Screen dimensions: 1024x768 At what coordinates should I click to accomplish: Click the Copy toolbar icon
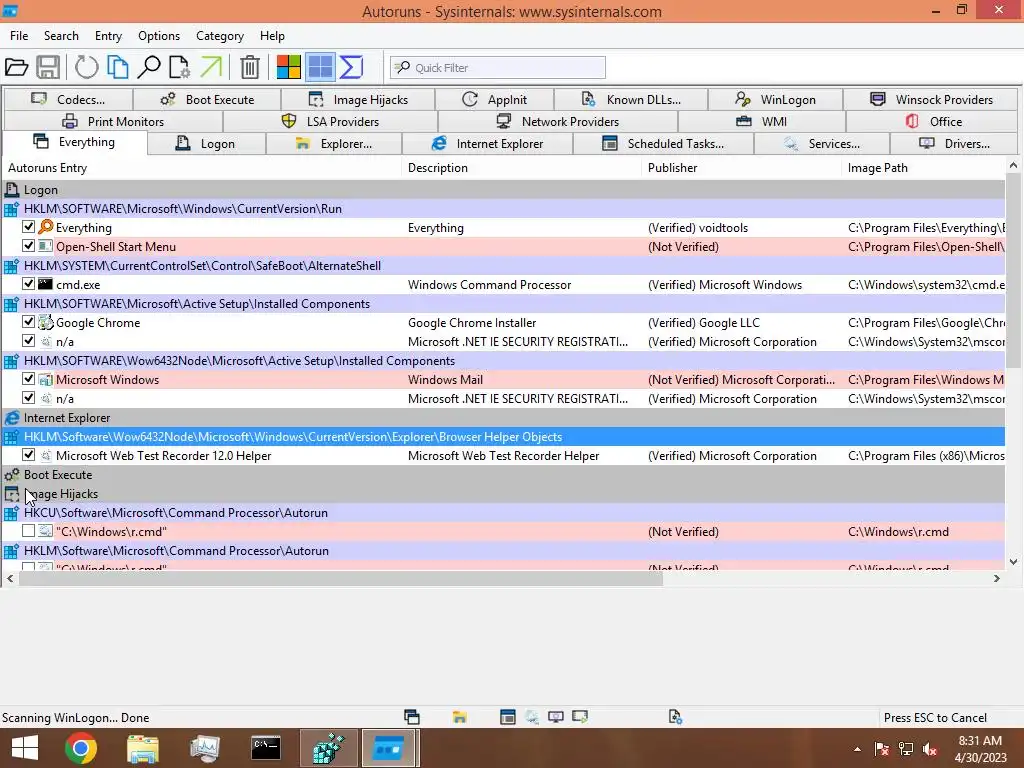tap(118, 67)
